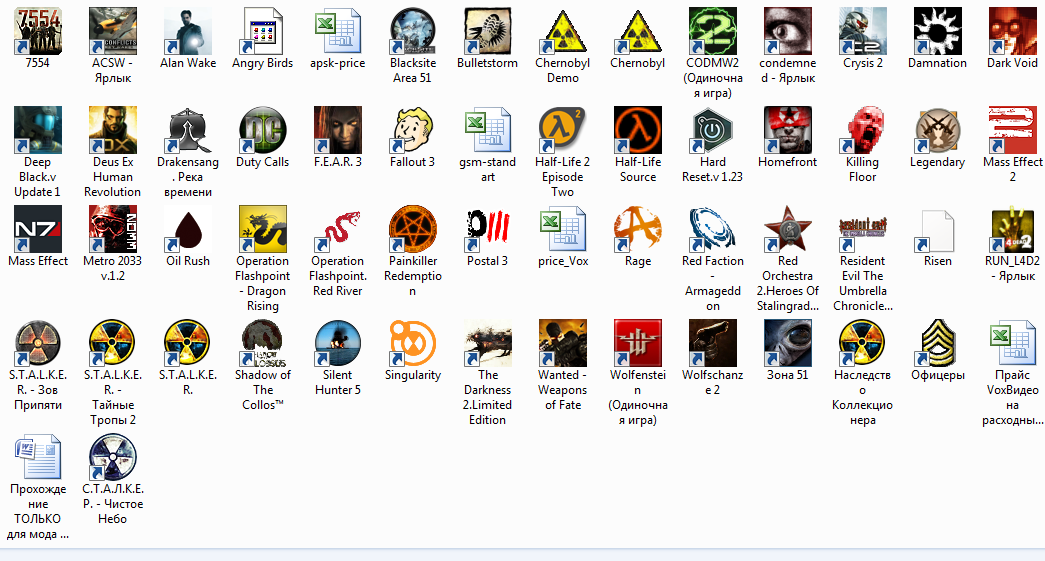Click the RUN_L4D2 shortcut icon
This screenshot has width=1045, height=561.
[x=1012, y=229]
